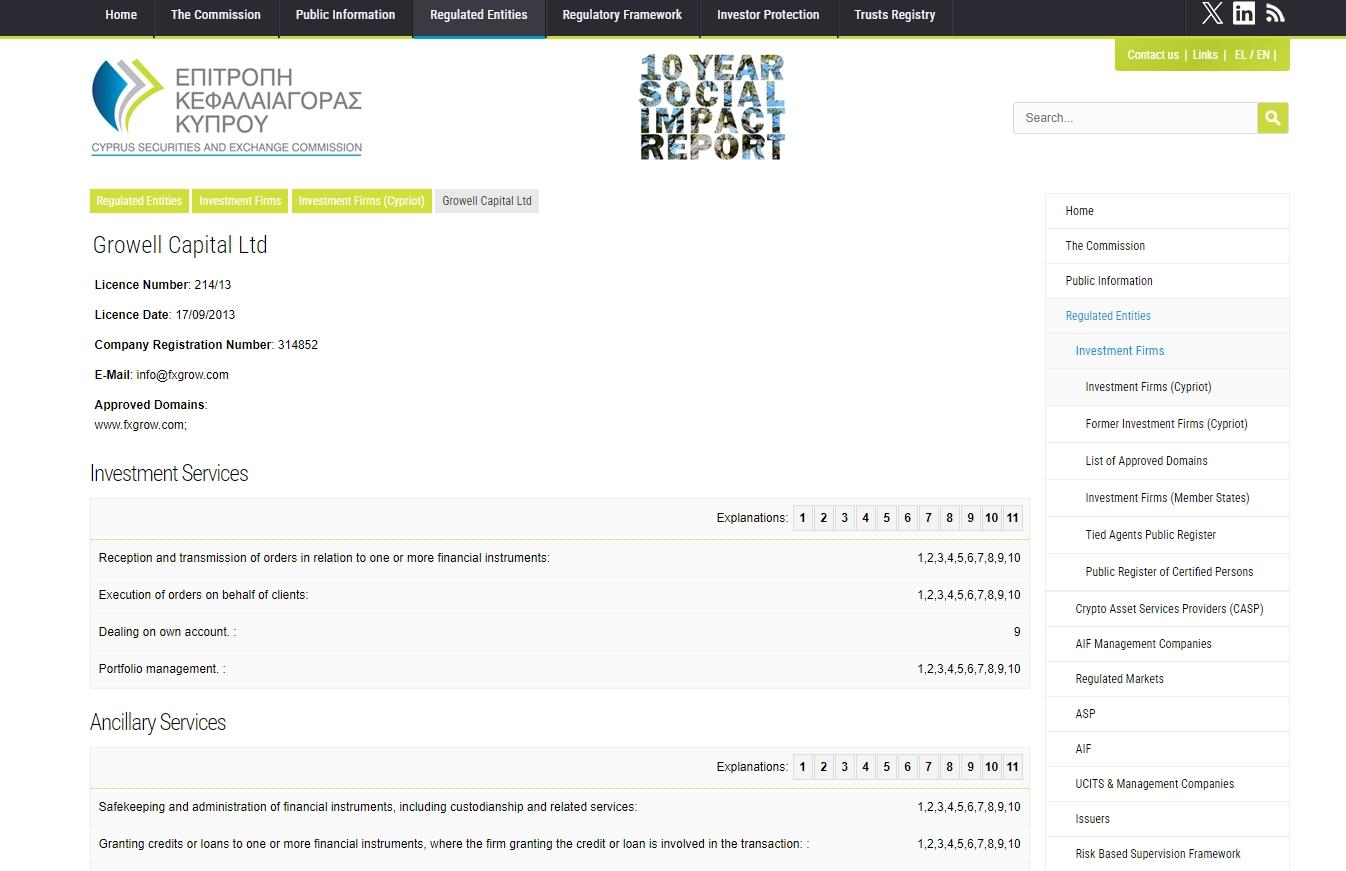Open Tied Agents Public Register
The image size is (1346, 871).
pyautogui.click(x=1167, y=535)
